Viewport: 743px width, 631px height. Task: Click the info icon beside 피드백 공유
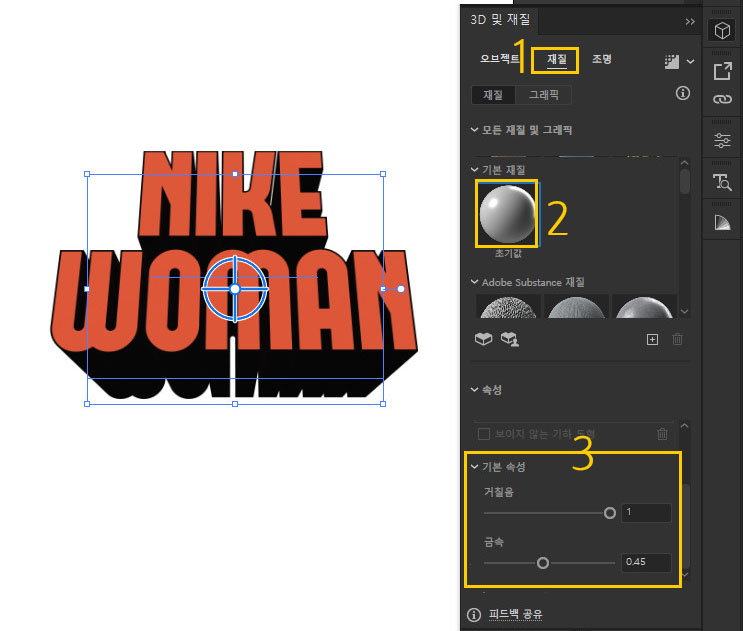tap(473, 615)
